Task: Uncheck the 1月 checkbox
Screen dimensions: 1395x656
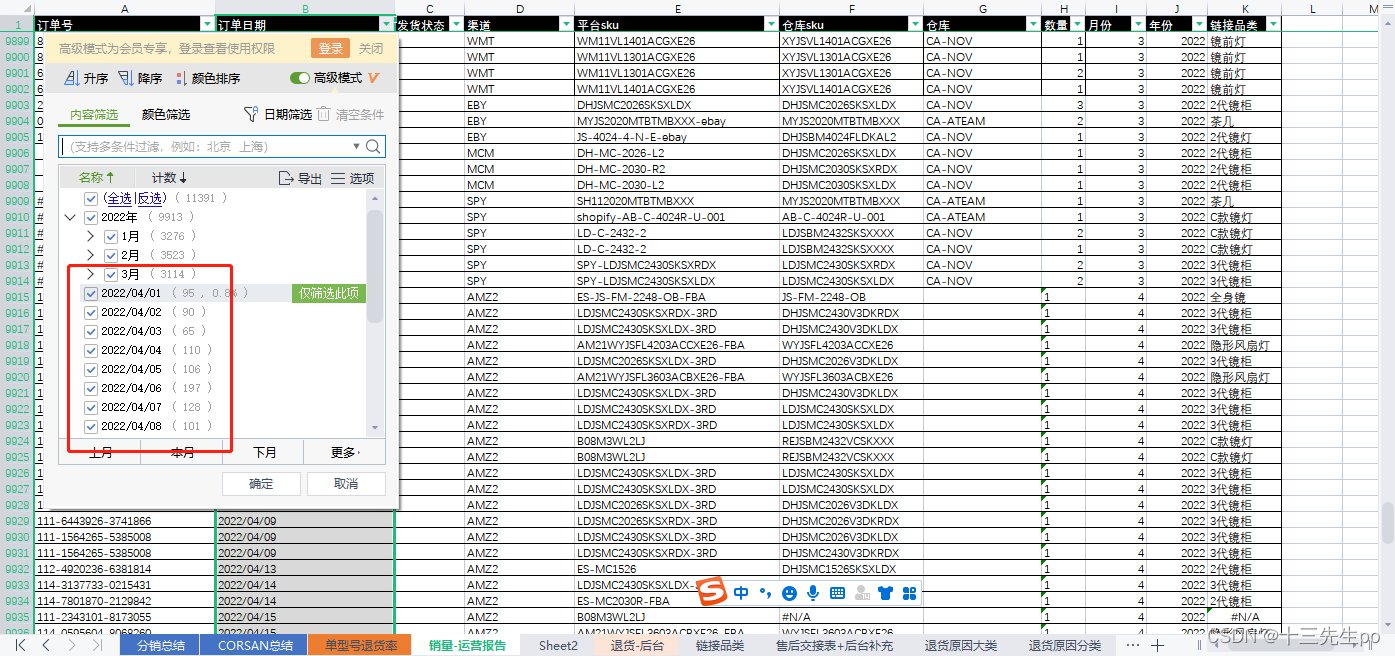Action: tap(111, 236)
